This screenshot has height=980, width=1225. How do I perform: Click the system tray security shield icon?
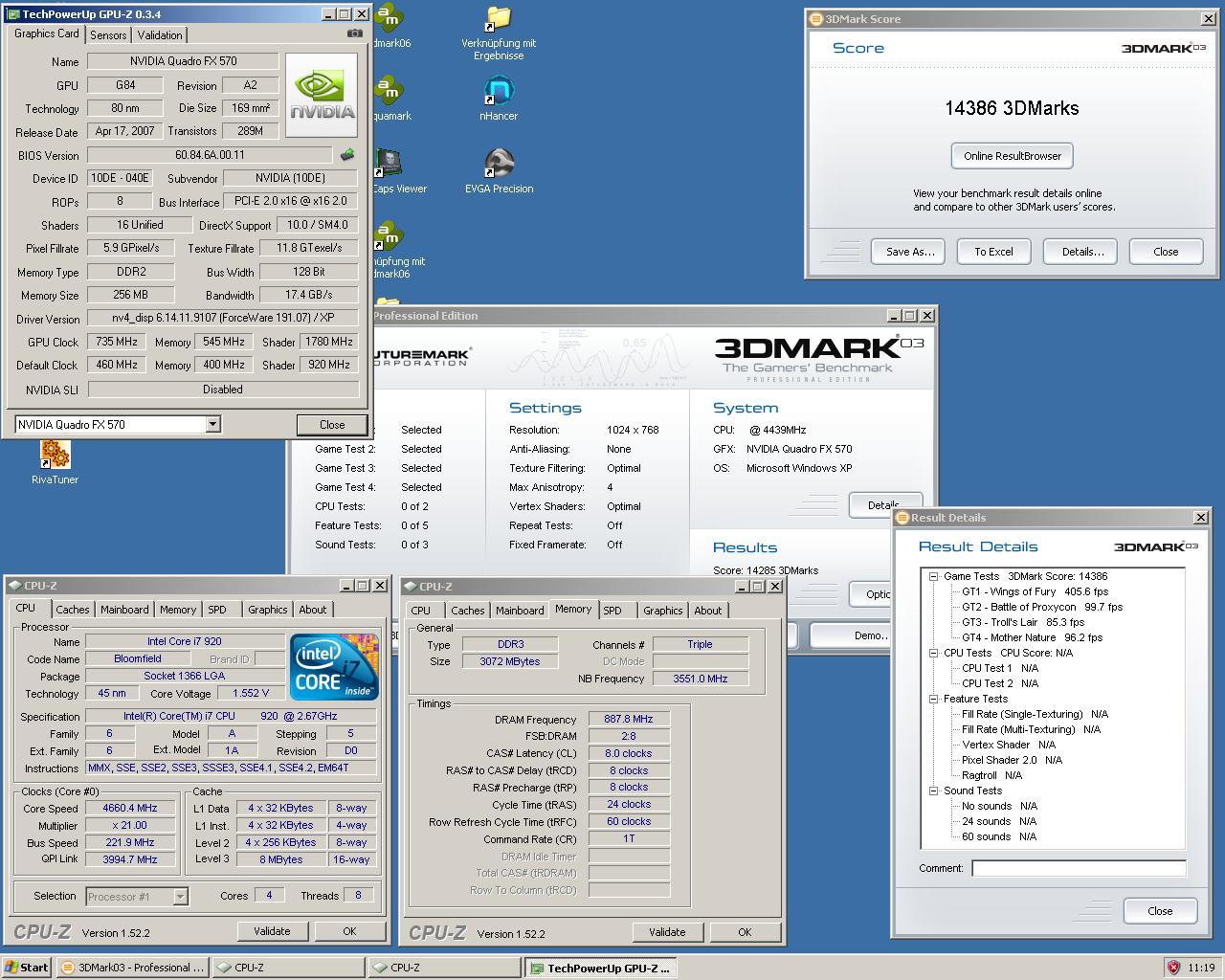tap(1172, 968)
